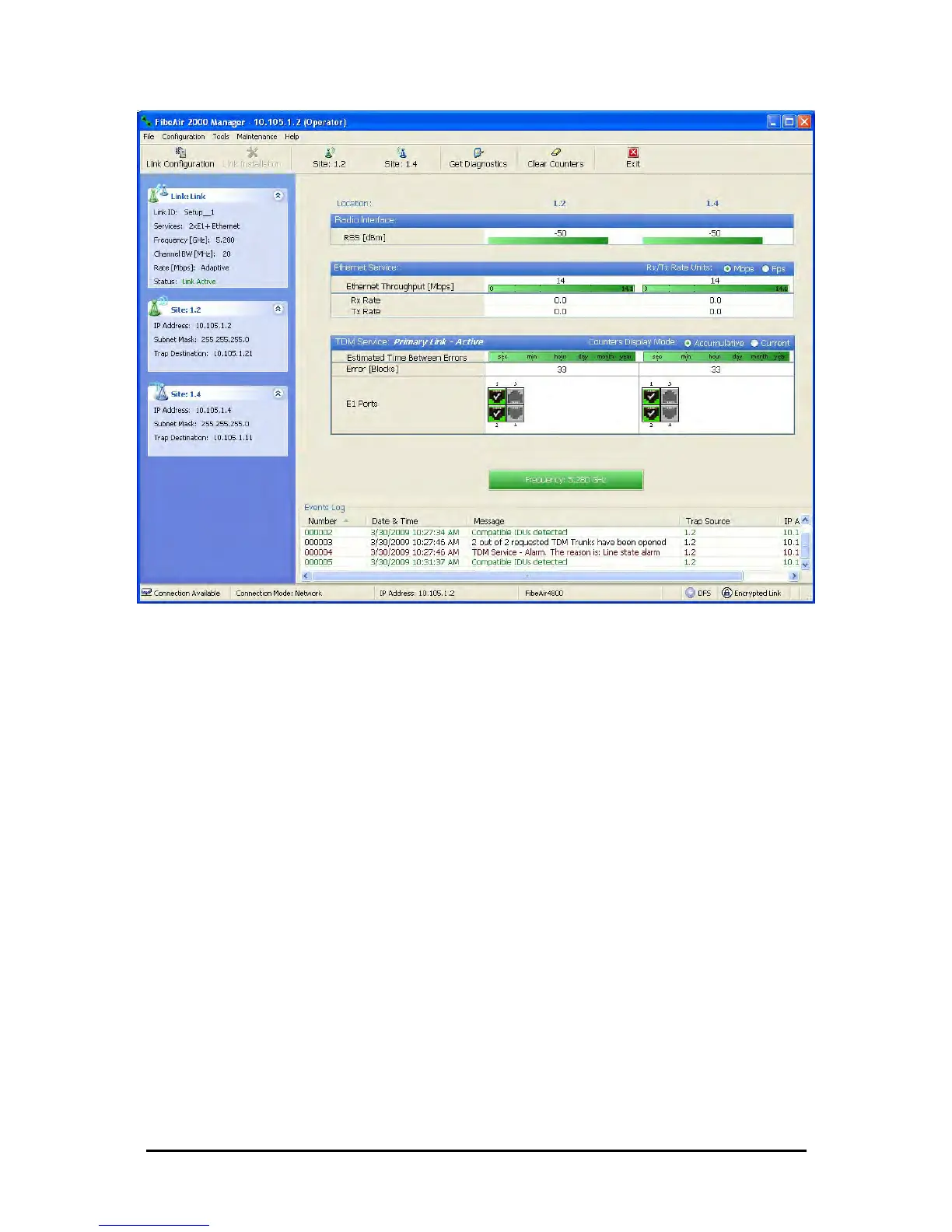
Task: Click Trap Destination 10.105.1.21 value
Action: tap(233, 354)
